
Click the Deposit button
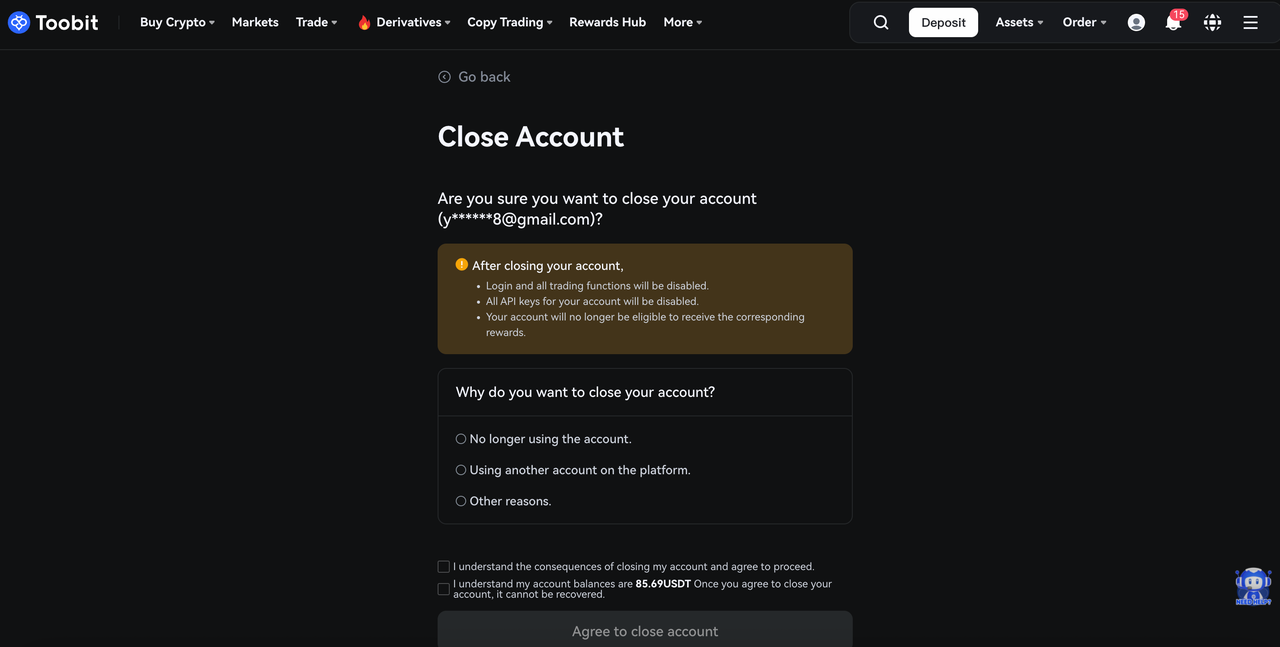pos(943,22)
